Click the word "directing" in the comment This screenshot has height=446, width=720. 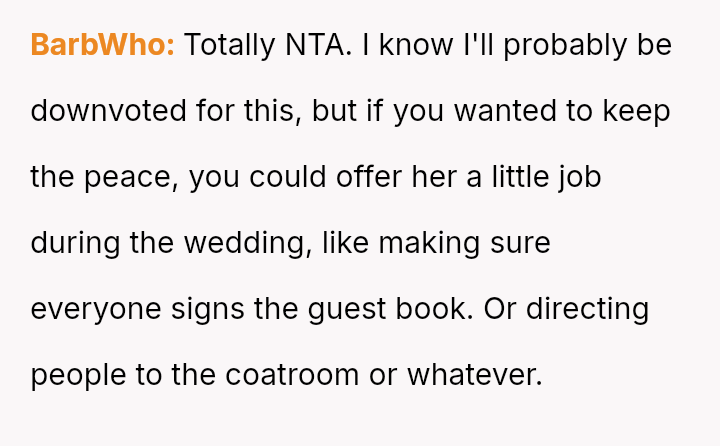[587, 309]
